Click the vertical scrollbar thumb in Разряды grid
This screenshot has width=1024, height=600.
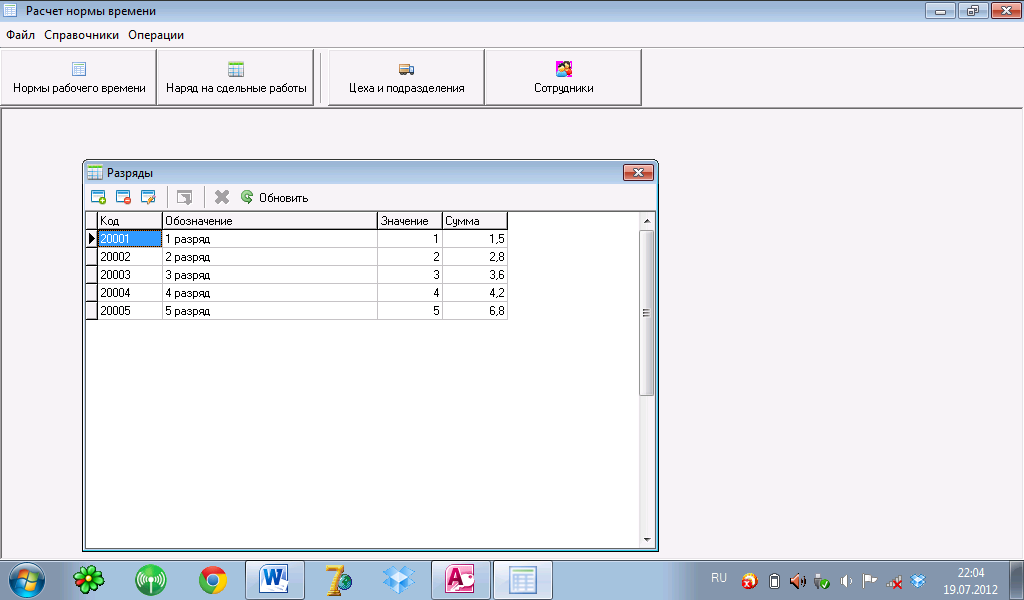(x=647, y=313)
